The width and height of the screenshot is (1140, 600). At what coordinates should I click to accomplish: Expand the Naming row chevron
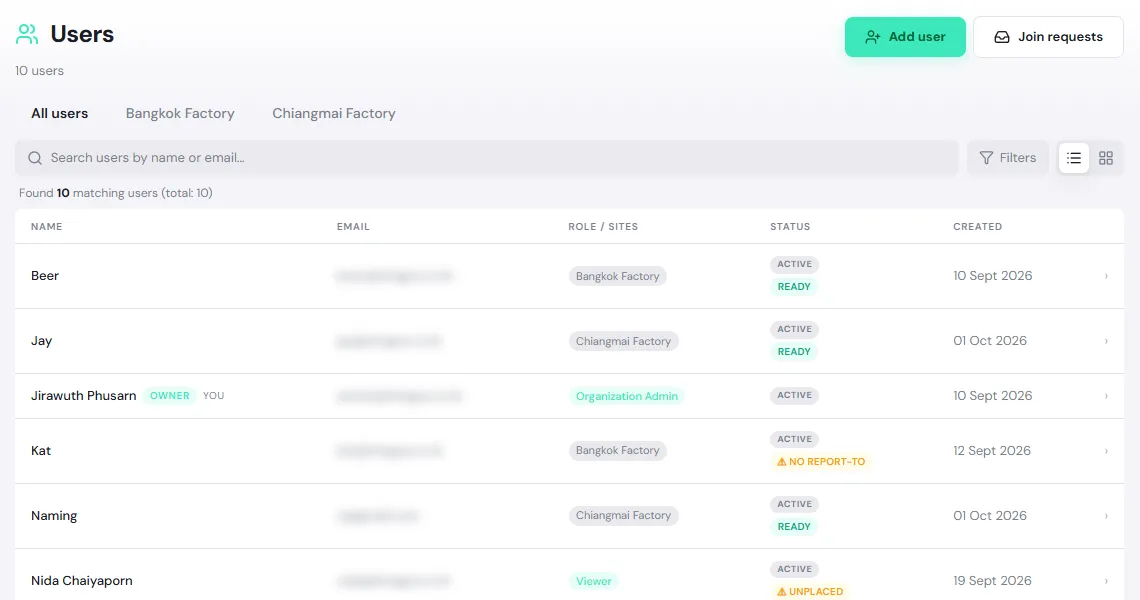[x=1106, y=516]
